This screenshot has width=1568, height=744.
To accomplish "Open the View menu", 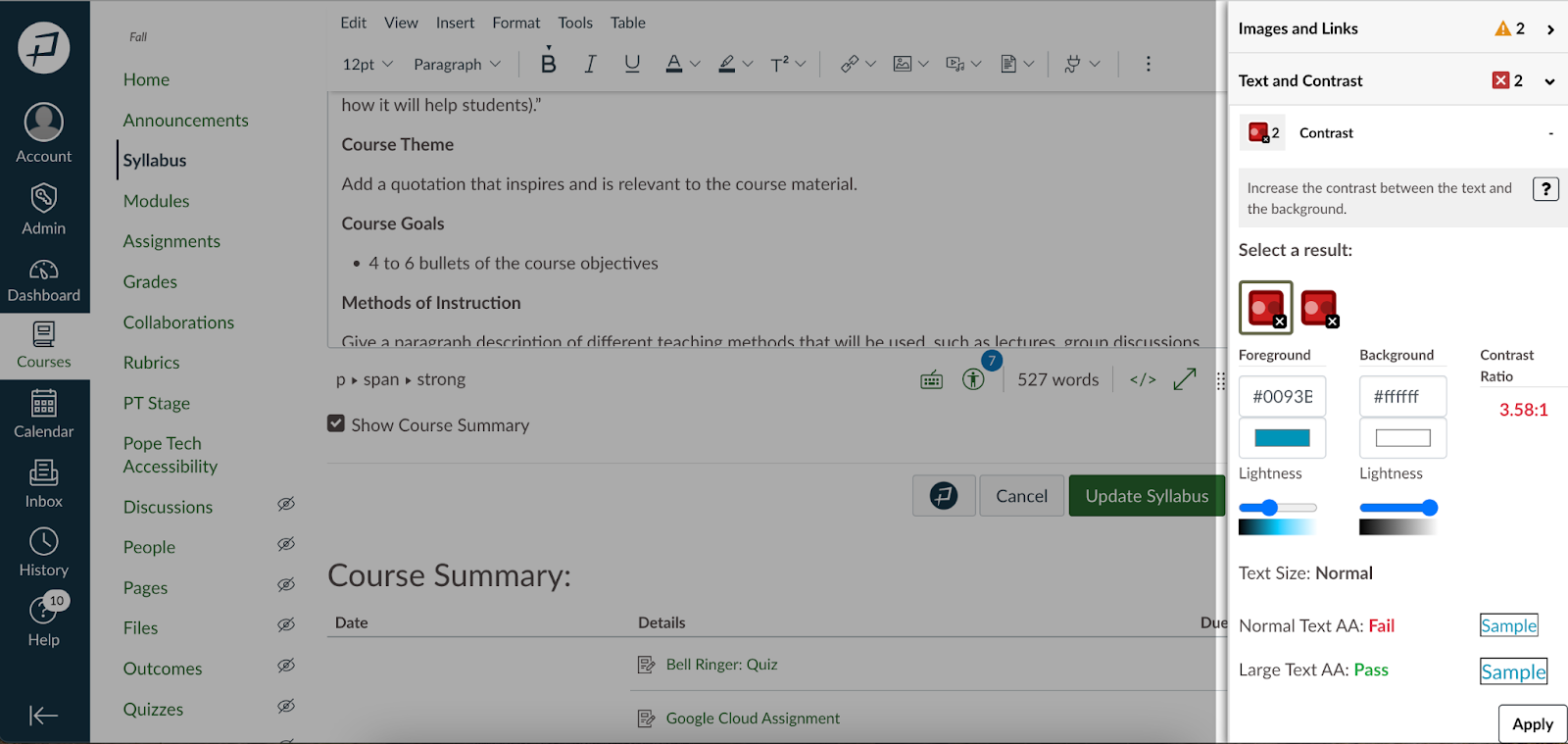I will click(401, 23).
